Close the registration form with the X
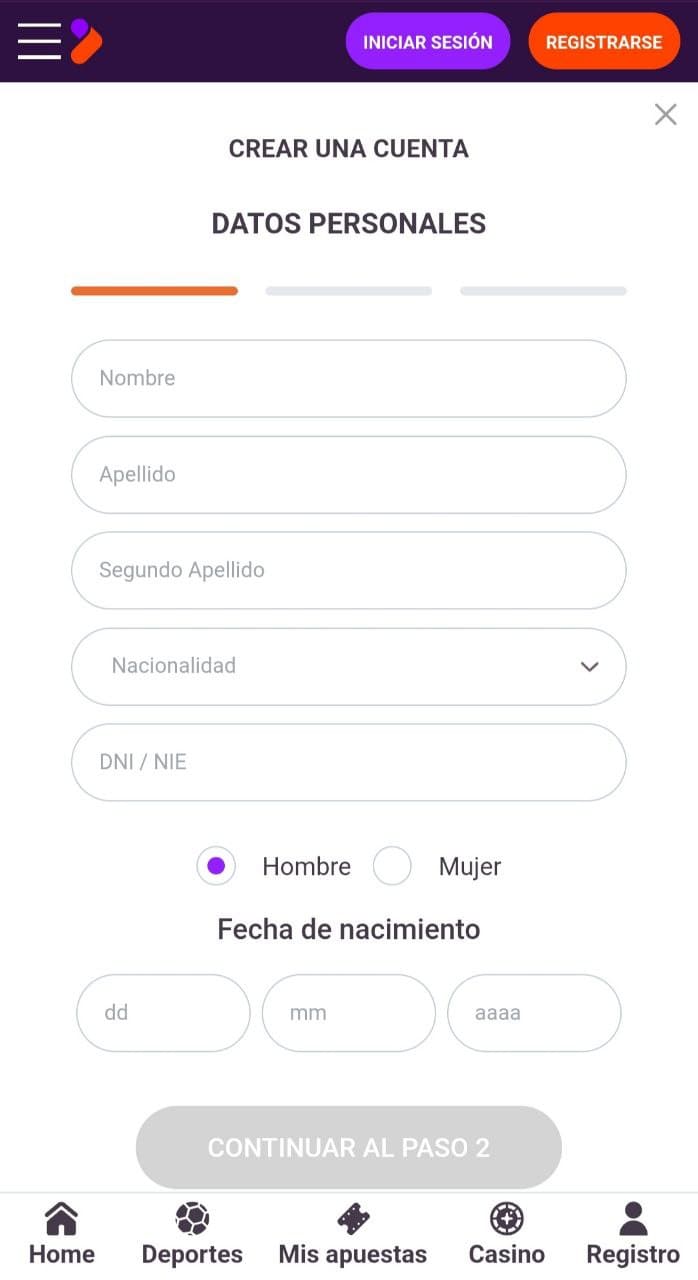698x1280 pixels. point(665,114)
